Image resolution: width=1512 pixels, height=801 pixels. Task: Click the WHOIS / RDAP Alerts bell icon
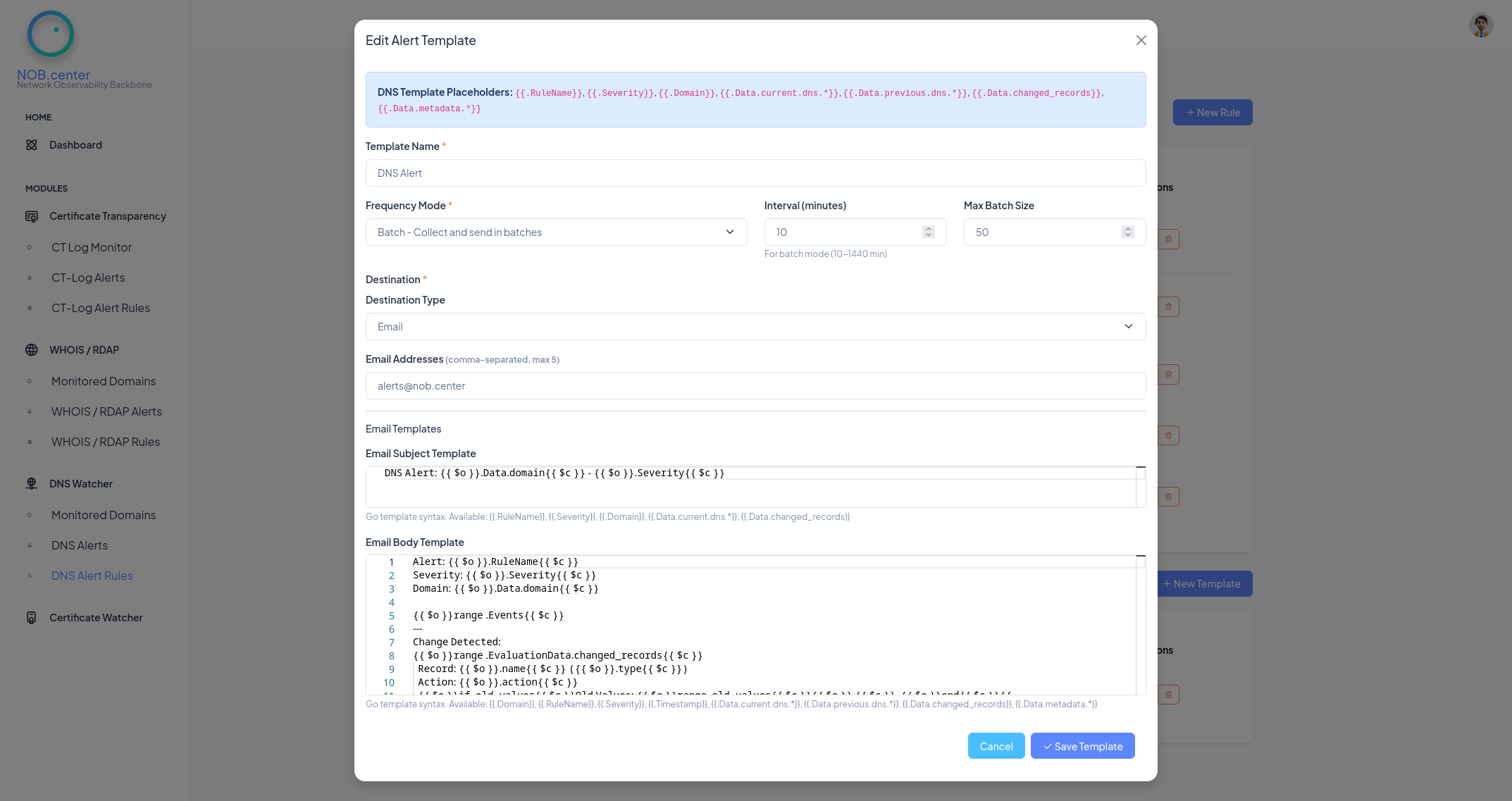click(29, 411)
